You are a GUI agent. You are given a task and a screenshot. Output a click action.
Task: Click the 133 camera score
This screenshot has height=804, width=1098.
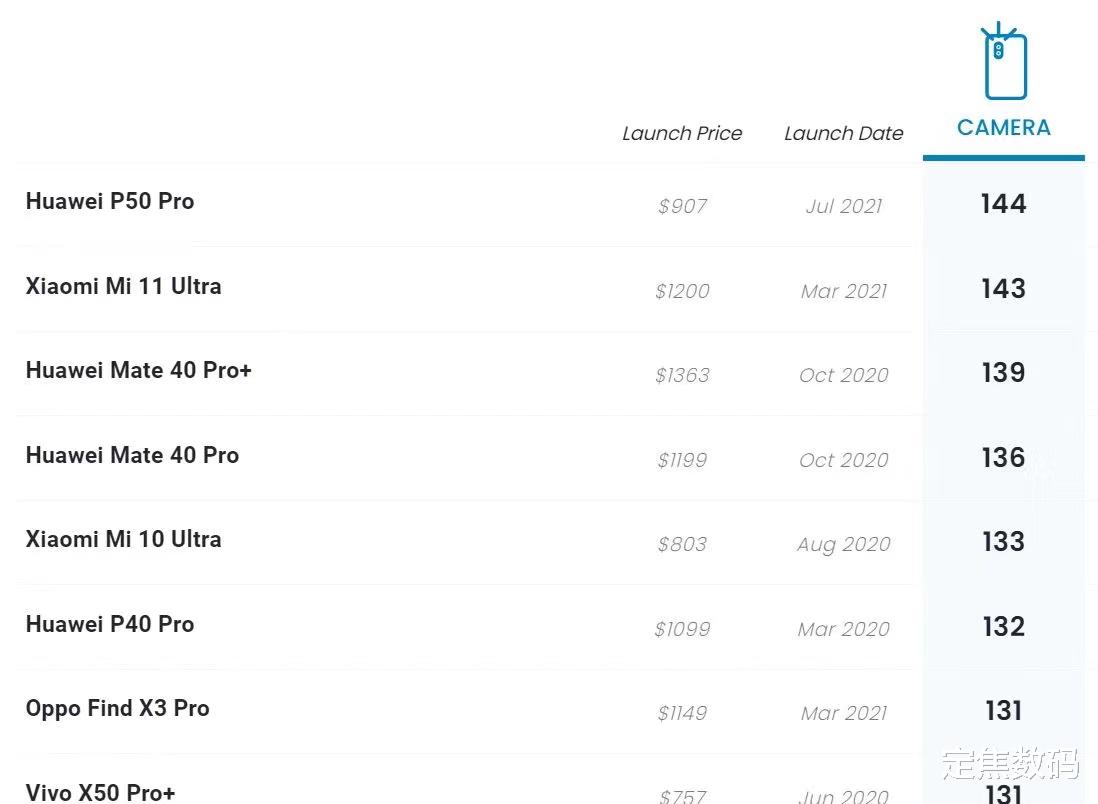tap(1003, 542)
